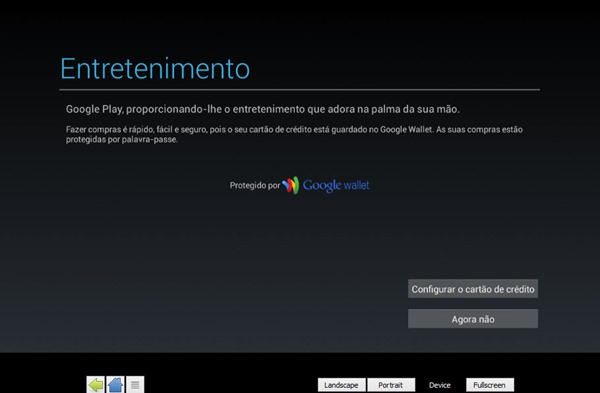Click the Google Wallet logo

(x=326, y=185)
